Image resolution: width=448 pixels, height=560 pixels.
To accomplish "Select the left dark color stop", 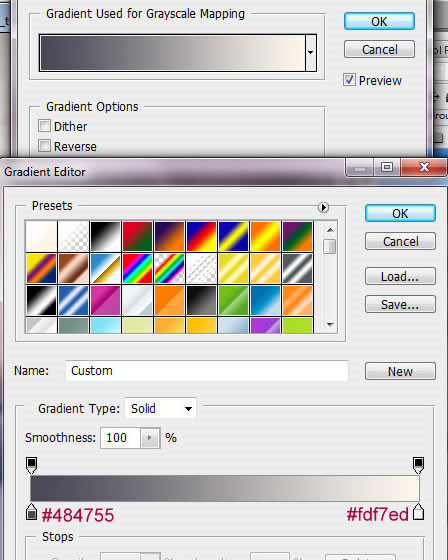I will coord(31,511).
